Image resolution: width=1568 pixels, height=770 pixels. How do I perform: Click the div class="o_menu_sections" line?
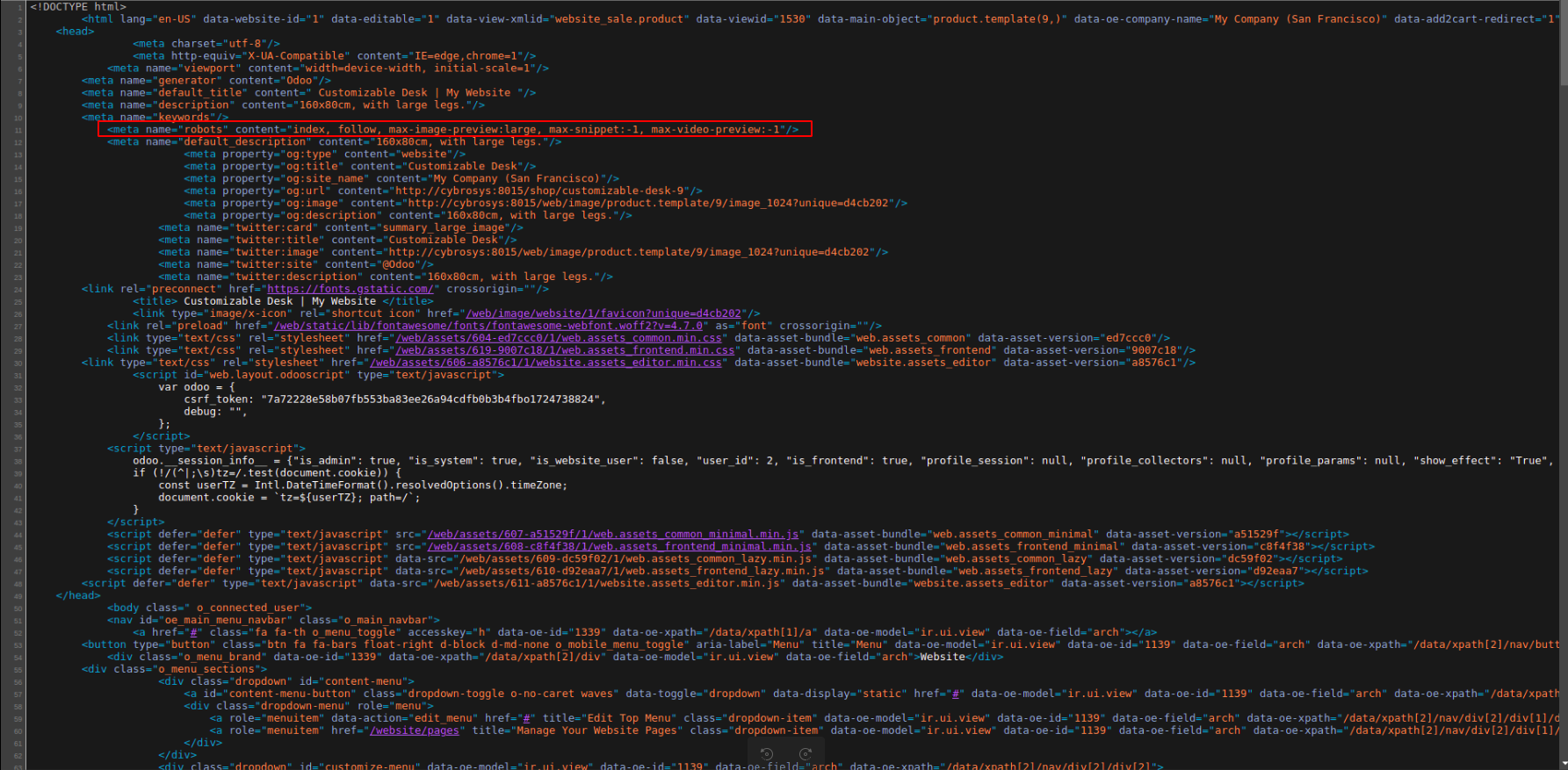[x=174, y=669]
